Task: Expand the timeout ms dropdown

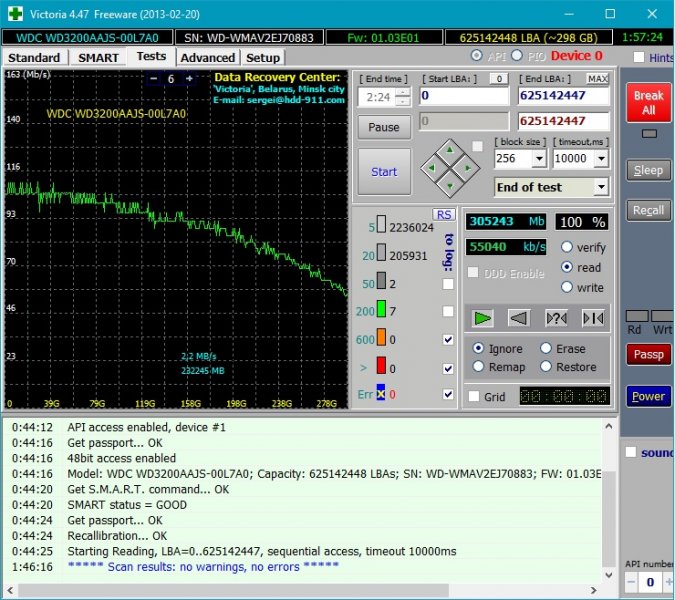Action: (x=601, y=159)
